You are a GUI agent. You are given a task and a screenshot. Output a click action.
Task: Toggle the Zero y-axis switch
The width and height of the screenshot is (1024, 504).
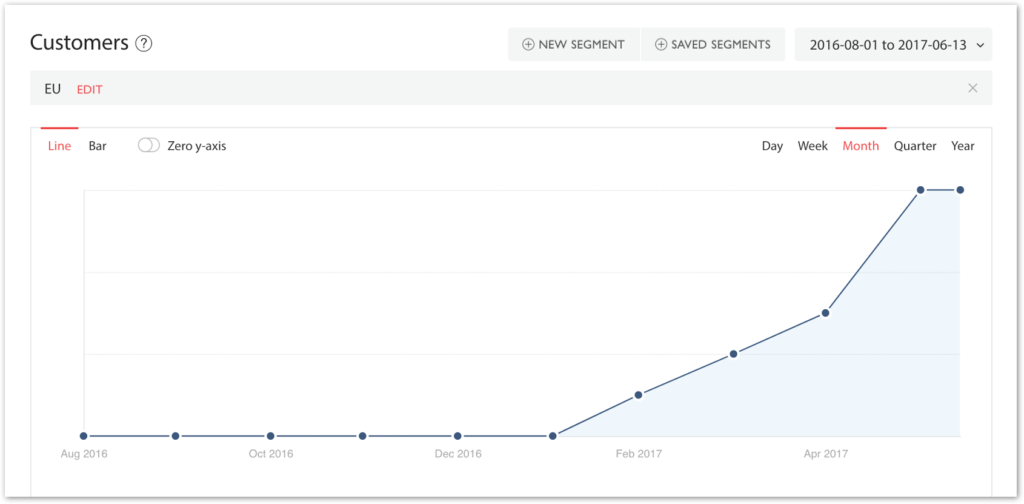point(149,146)
